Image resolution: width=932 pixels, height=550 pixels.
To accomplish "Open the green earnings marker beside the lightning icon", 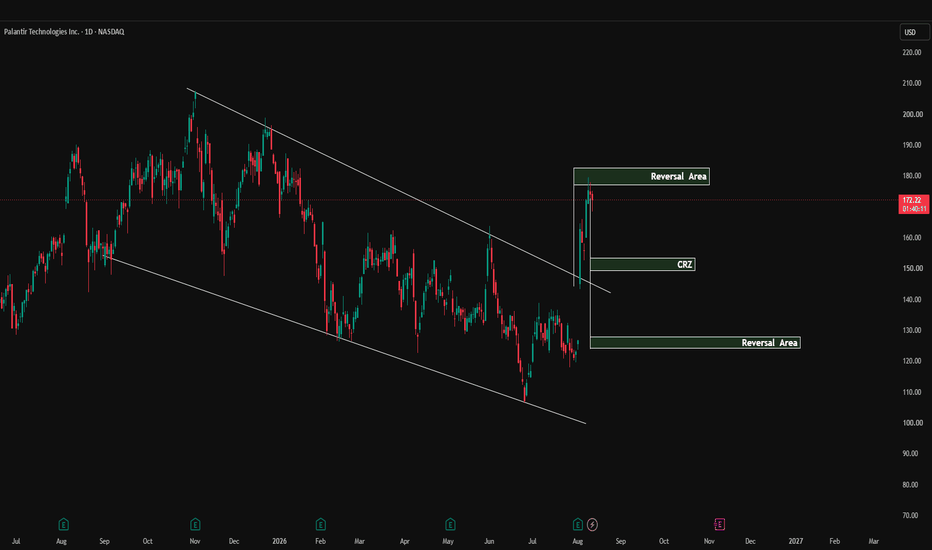I will [x=578, y=524].
